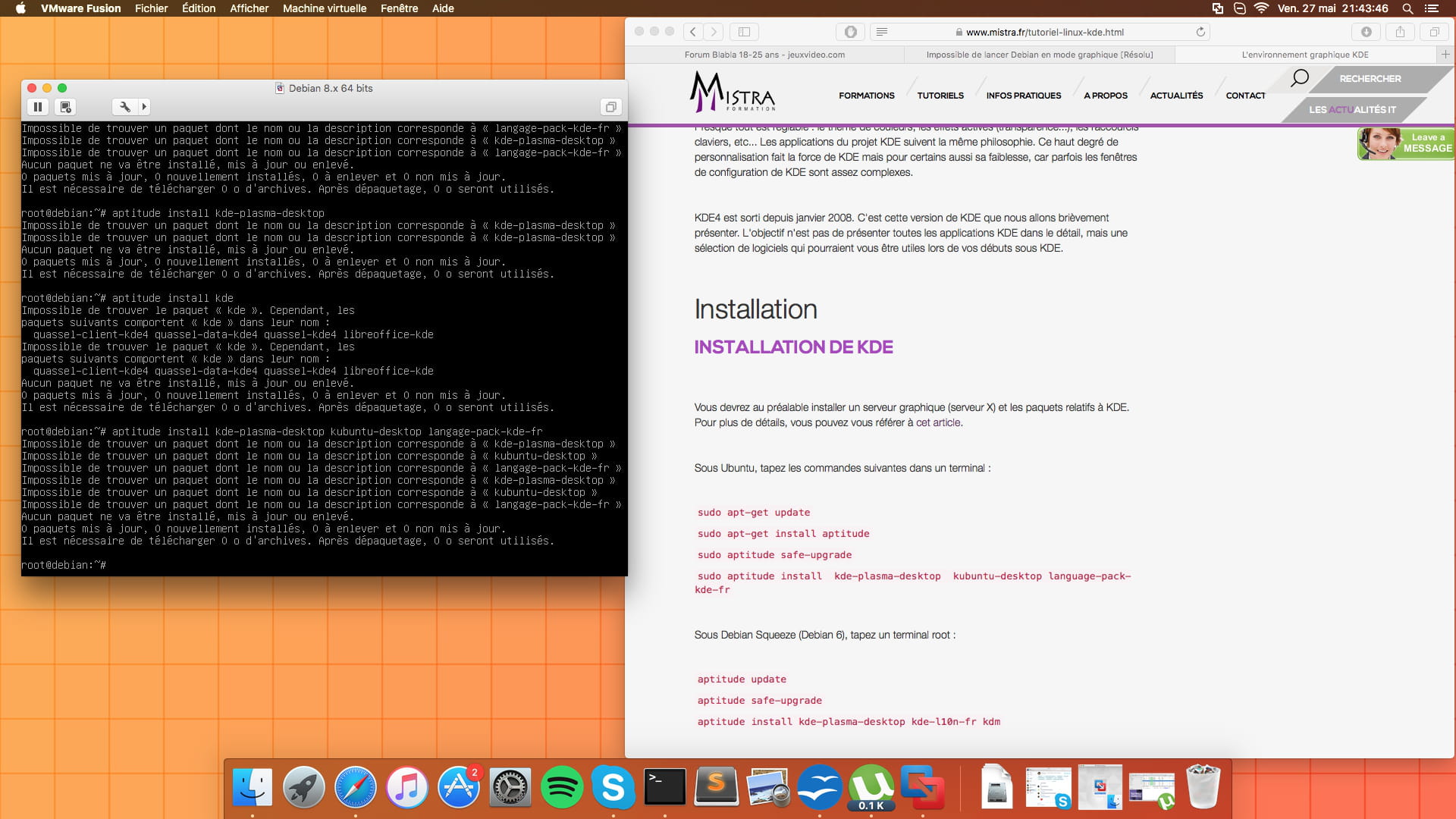This screenshot has width=1456, height=819.
Task: Open Skype from the Dock
Action: 613,787
